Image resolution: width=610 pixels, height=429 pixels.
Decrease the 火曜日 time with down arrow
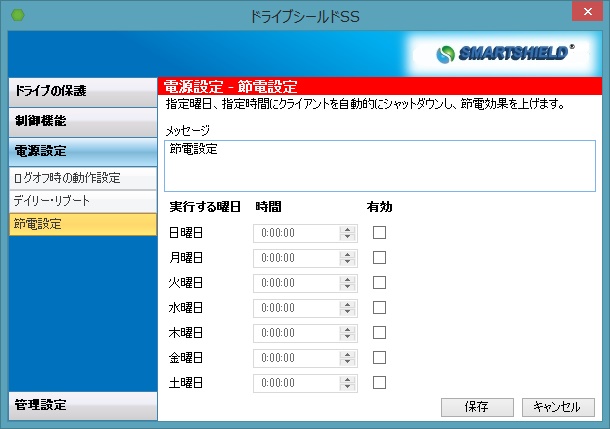[x=348, y=287]
